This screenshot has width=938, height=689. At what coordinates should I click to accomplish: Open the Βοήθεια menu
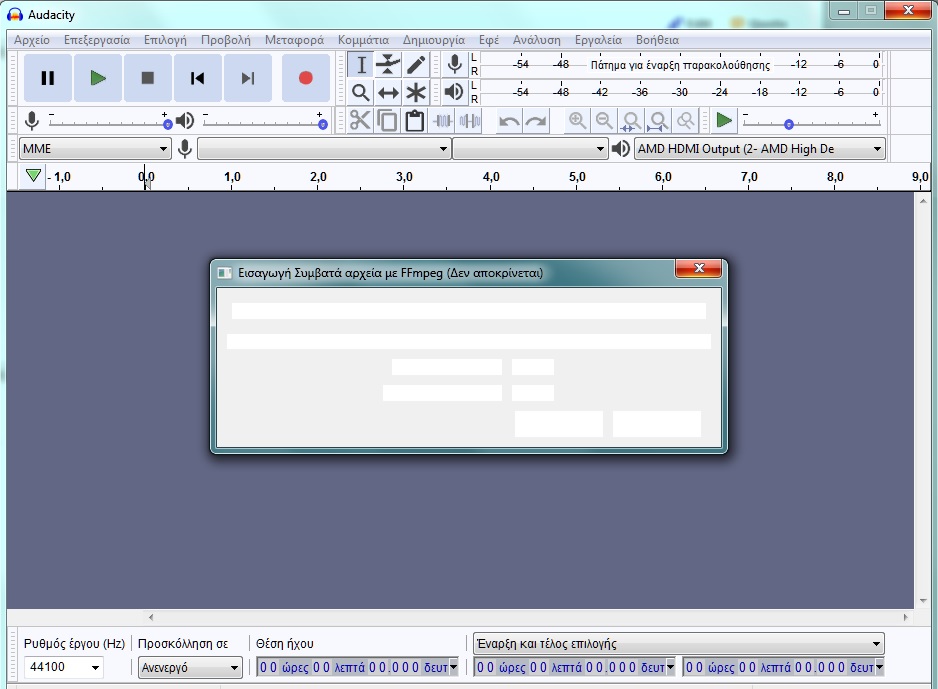coord(657,40)
